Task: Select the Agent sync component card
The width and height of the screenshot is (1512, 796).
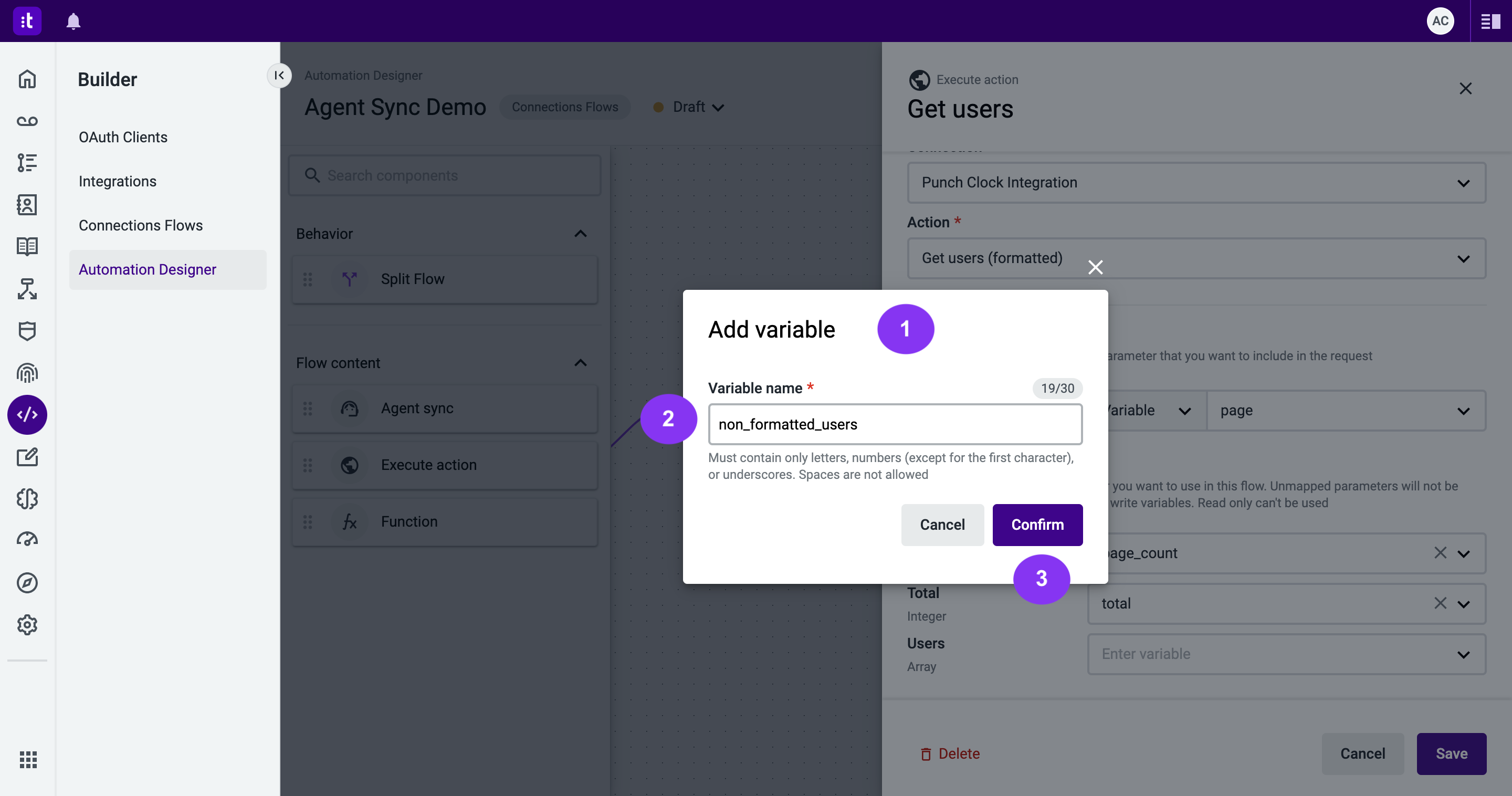Action: click(x=445, y=409)
